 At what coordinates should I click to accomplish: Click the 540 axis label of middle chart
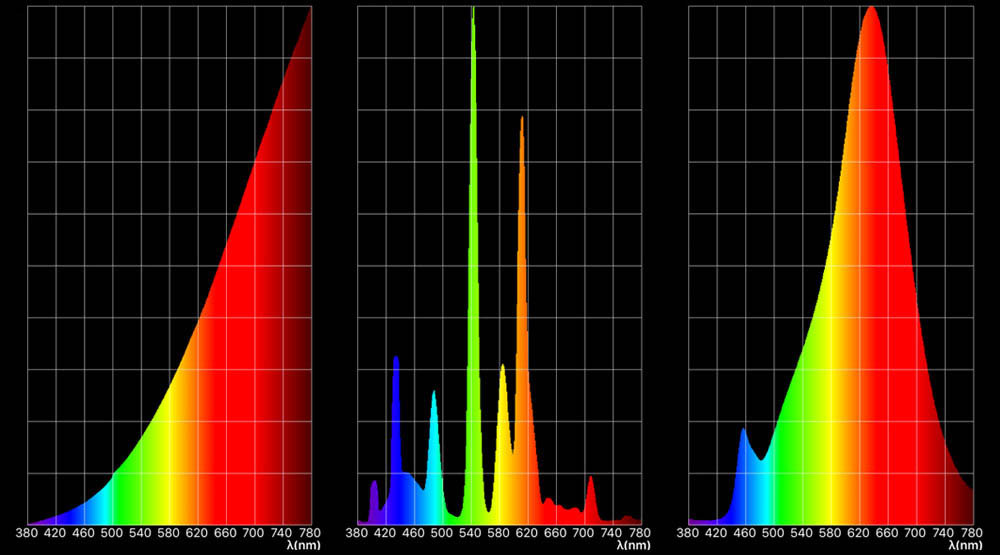[472, 533]
